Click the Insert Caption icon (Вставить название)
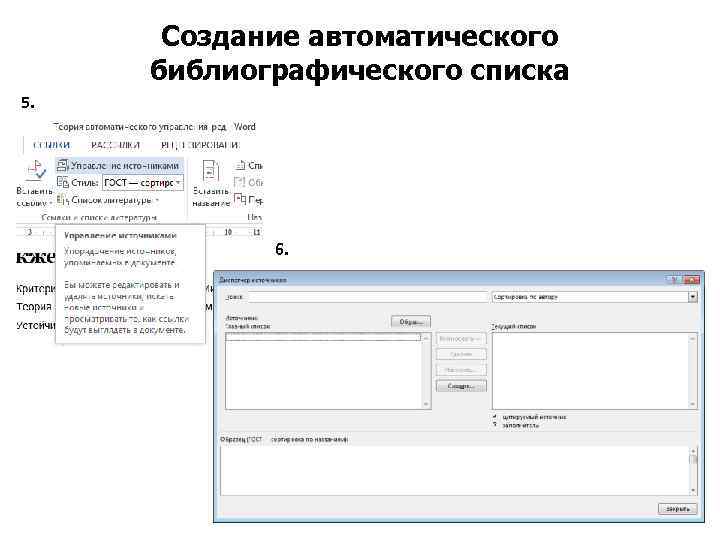The image size is (720, 540). coord(210,172)
